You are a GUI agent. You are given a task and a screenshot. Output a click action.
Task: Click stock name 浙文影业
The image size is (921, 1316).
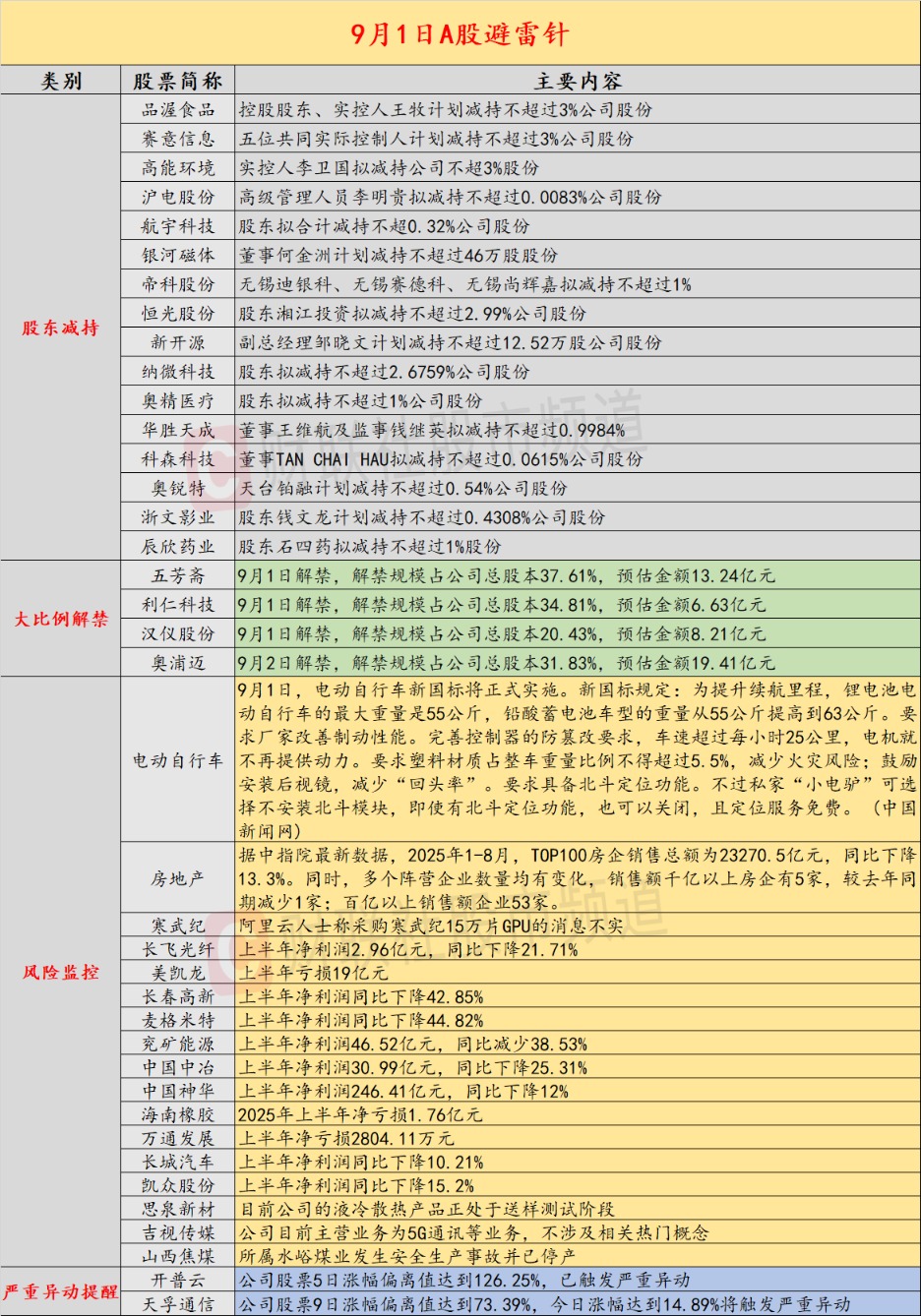tap(178, 517)
